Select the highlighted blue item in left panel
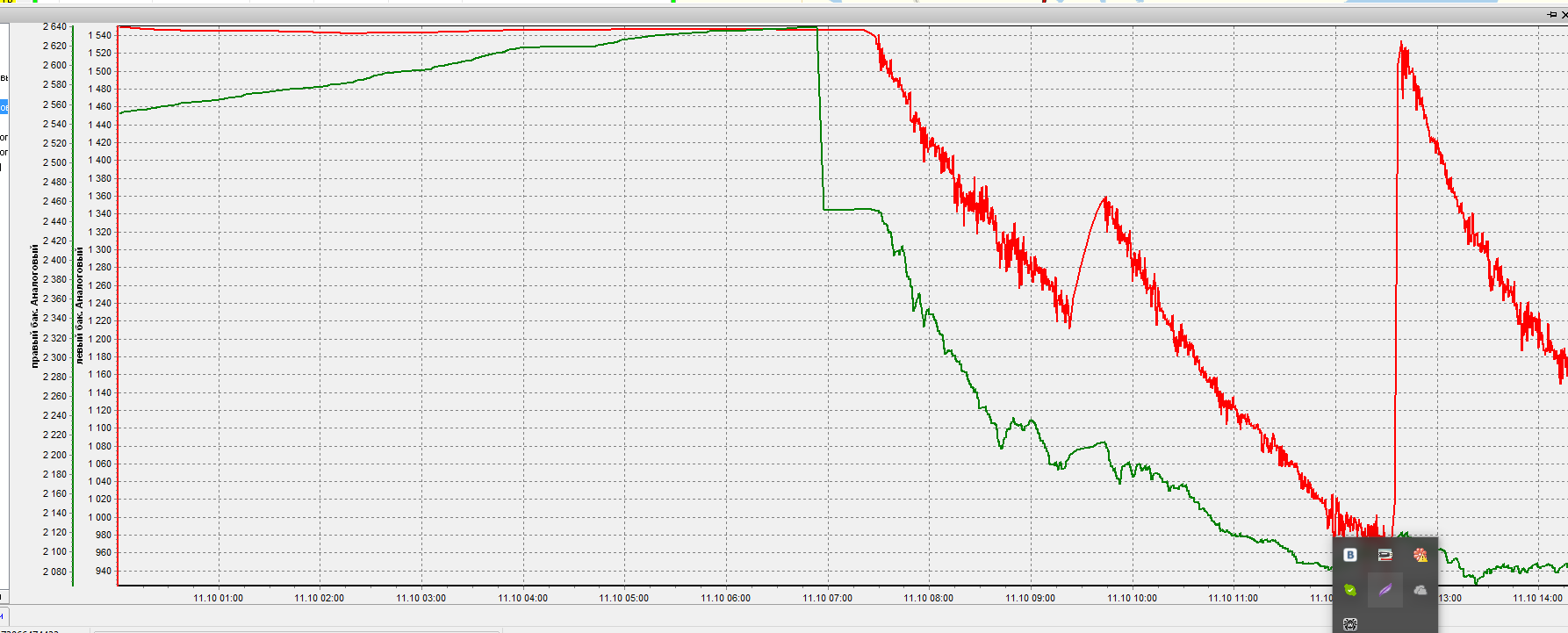This screenshot has height=633, width=1568. (4, 107)
